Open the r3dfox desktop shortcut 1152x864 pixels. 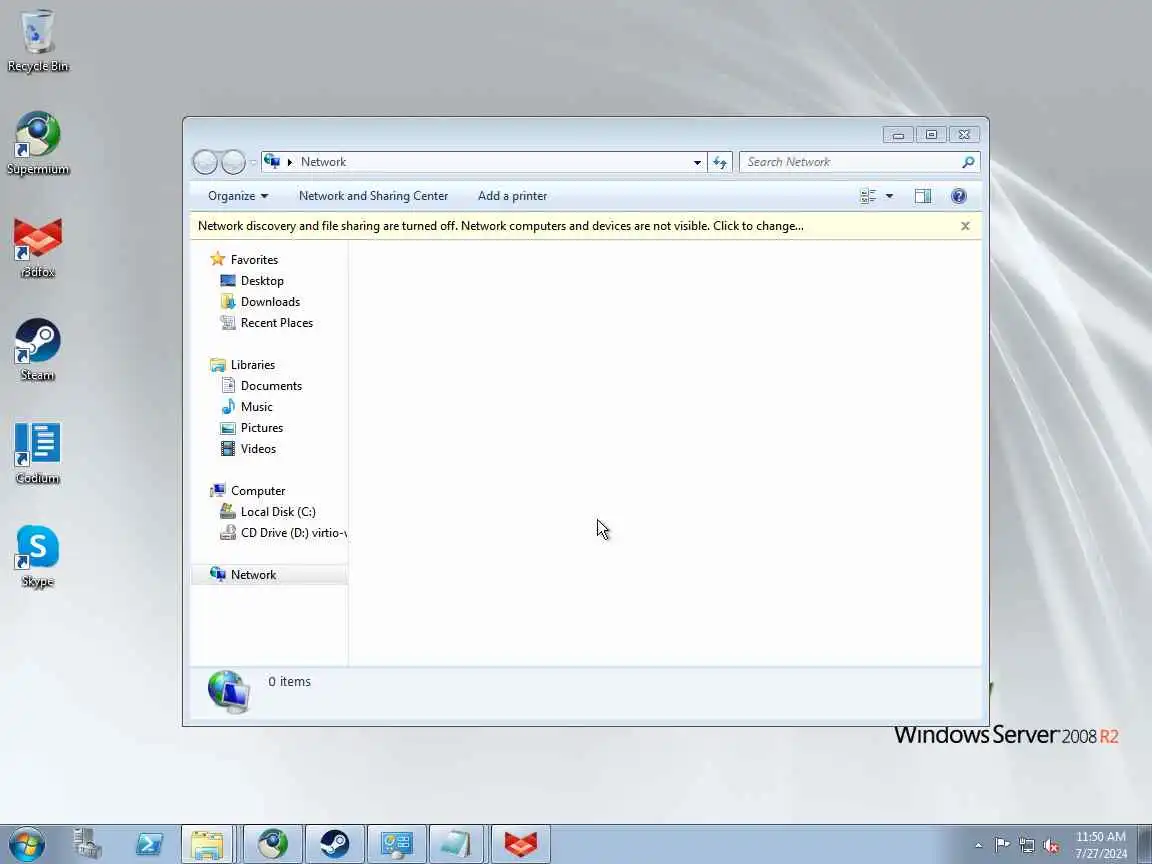[37, 248]
